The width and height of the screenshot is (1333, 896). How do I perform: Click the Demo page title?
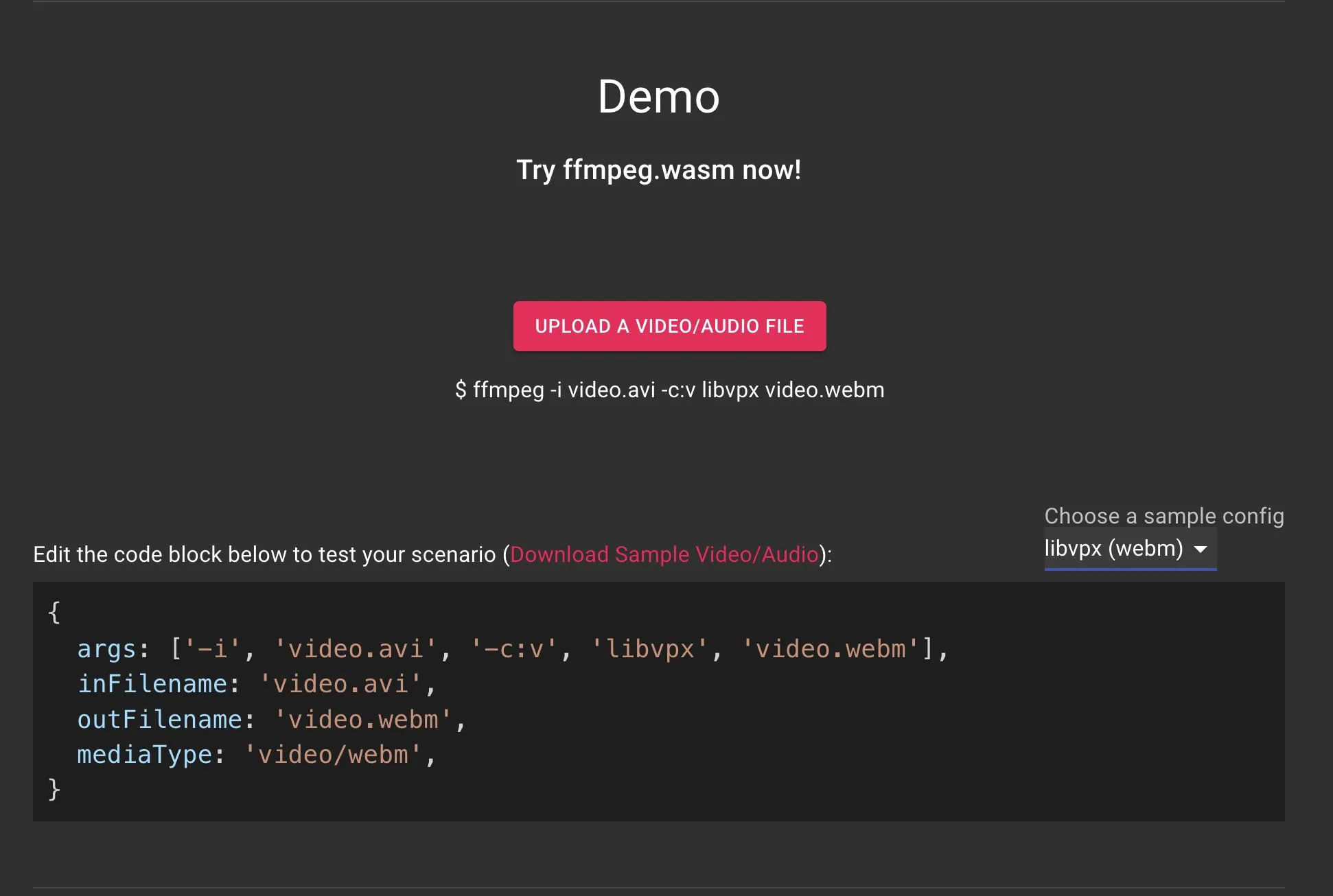[658, 97]
